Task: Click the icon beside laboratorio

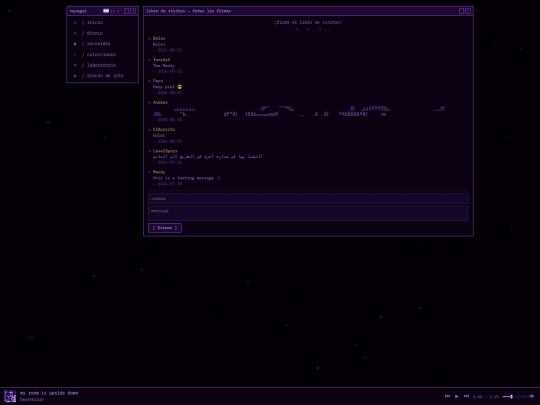Action: (x=75, y=65)
